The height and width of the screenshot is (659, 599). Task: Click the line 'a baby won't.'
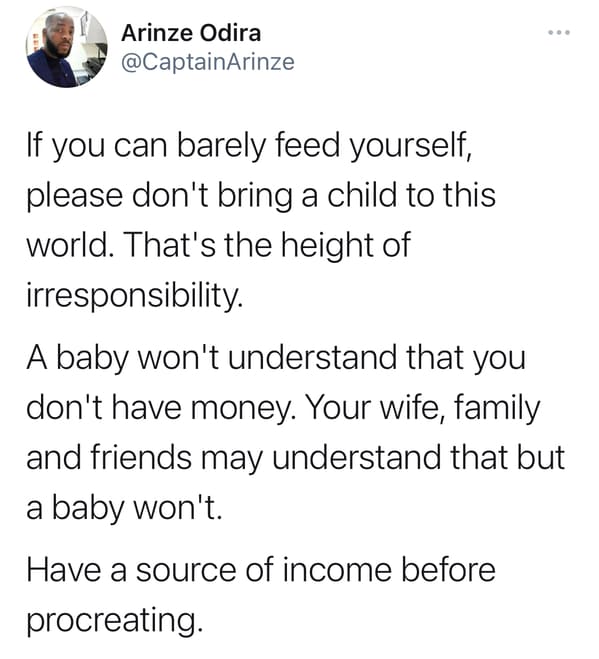(124, 507)
